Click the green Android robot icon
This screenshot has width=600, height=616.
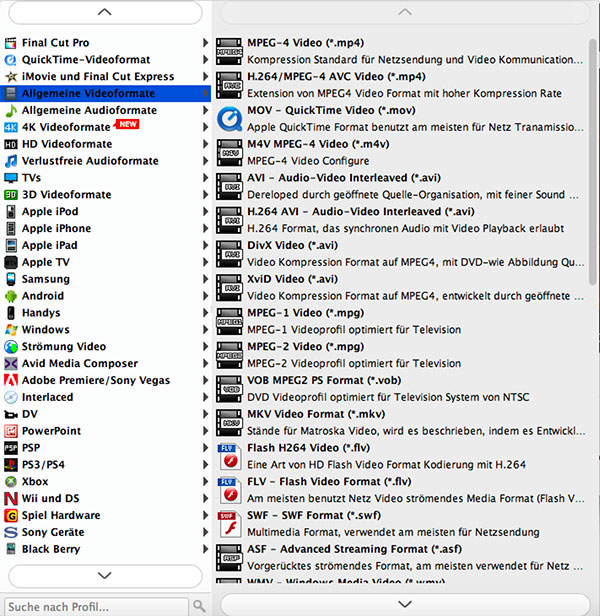[x=11, y=296]
